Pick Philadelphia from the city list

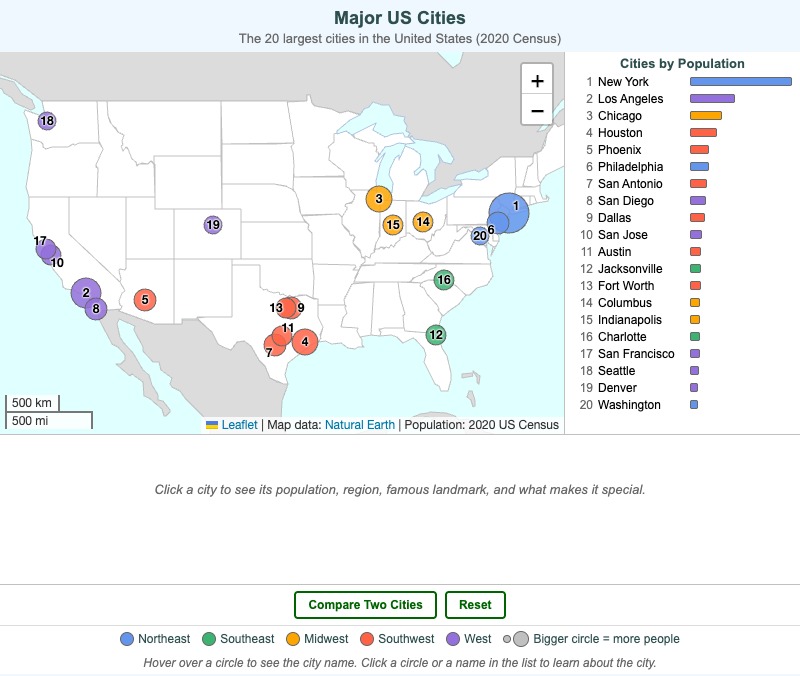[x=686, y=166]
